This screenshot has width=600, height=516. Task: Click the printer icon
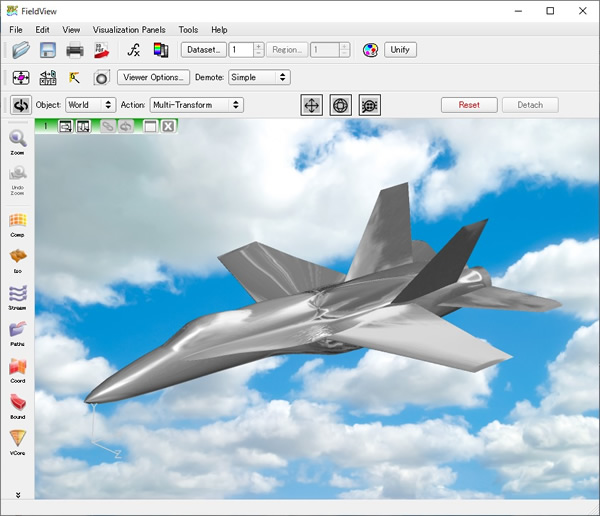point(75,50)
